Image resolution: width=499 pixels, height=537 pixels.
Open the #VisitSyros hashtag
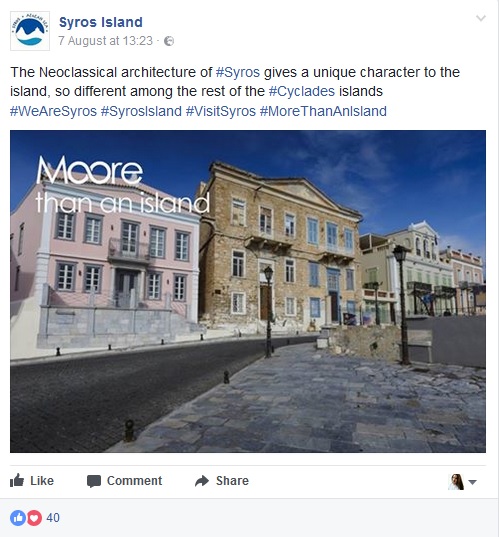point(221,111)
